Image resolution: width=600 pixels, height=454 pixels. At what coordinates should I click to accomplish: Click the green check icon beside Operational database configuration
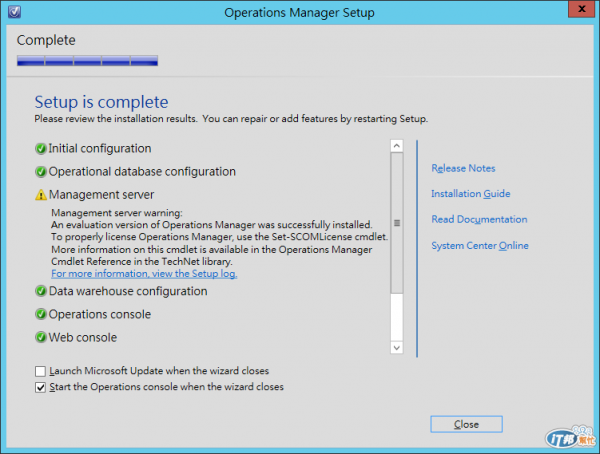41,172
